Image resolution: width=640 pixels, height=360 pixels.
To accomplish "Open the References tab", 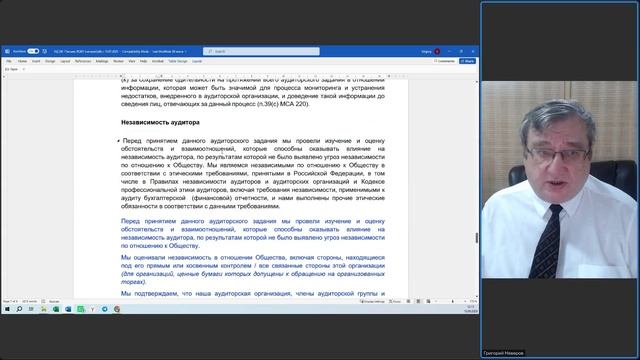I will [83, 61].
